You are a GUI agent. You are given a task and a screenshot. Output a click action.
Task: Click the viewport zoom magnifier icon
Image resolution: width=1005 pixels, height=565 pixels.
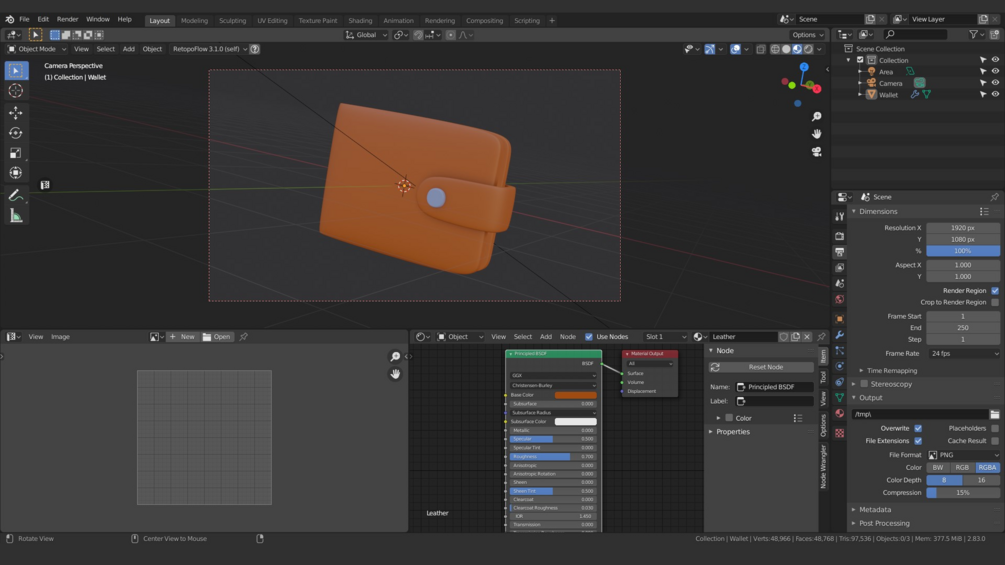(816, 117)
